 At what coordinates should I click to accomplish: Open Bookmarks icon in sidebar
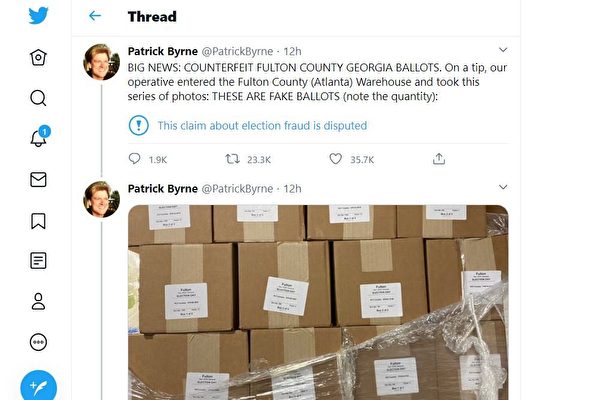(38, 221)
